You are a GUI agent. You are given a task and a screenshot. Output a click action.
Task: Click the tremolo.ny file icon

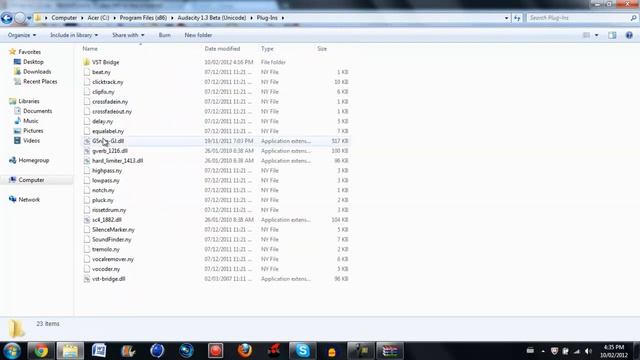point(87,249)
